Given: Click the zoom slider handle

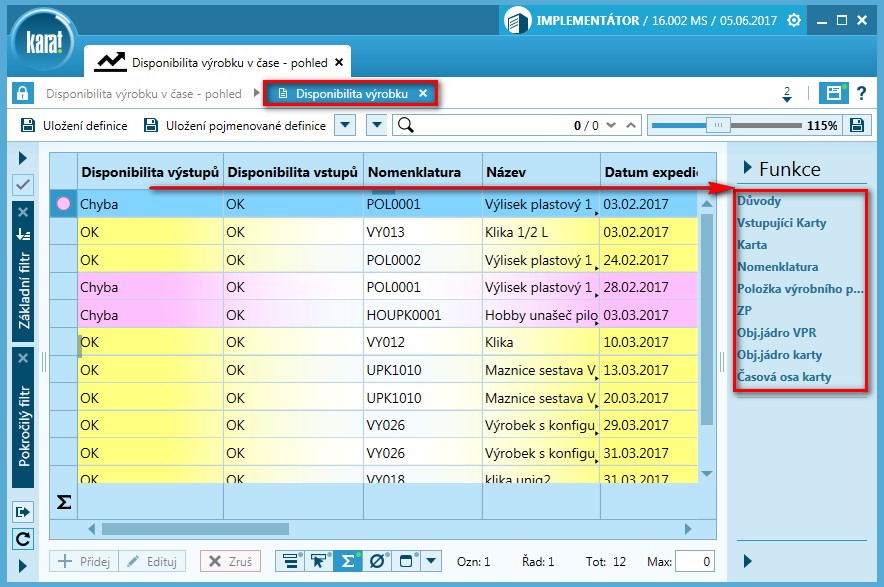Looking at the screenshot, I should 716,125.
